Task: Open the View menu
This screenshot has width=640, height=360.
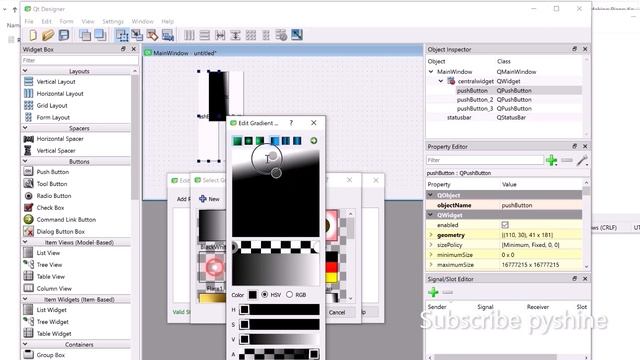Action: coord(88,21)
